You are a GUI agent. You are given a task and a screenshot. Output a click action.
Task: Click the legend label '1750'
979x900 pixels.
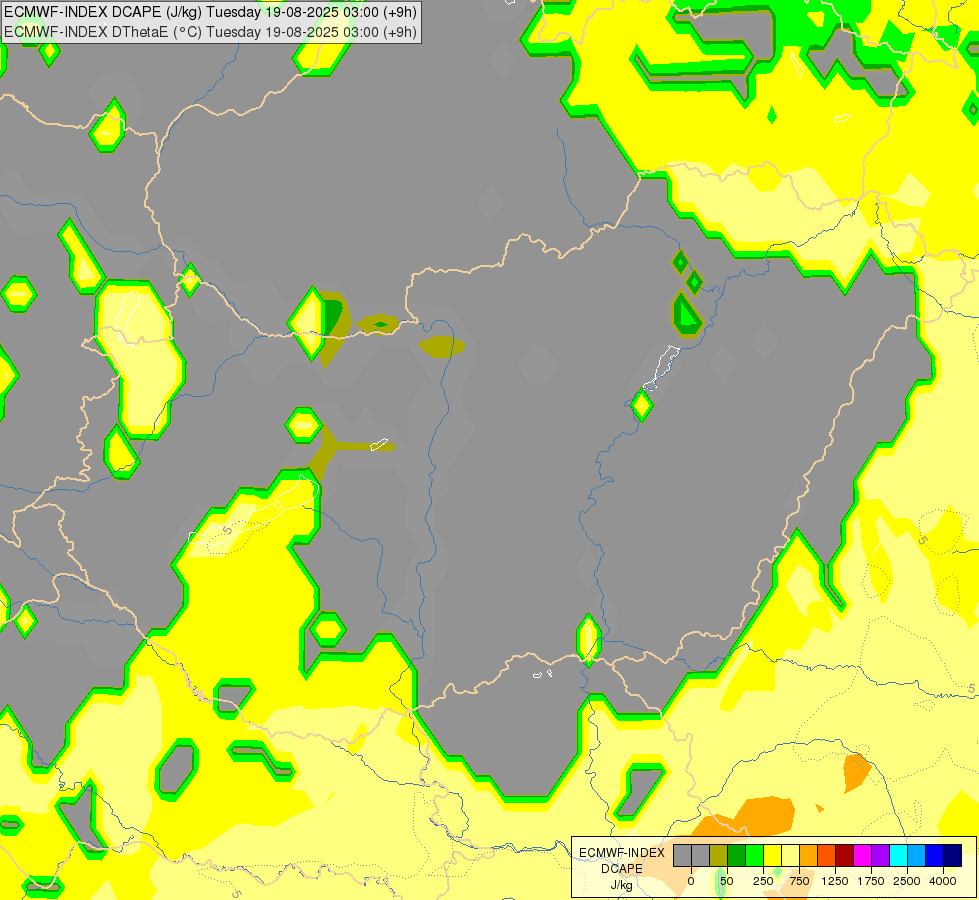(871, 881)
